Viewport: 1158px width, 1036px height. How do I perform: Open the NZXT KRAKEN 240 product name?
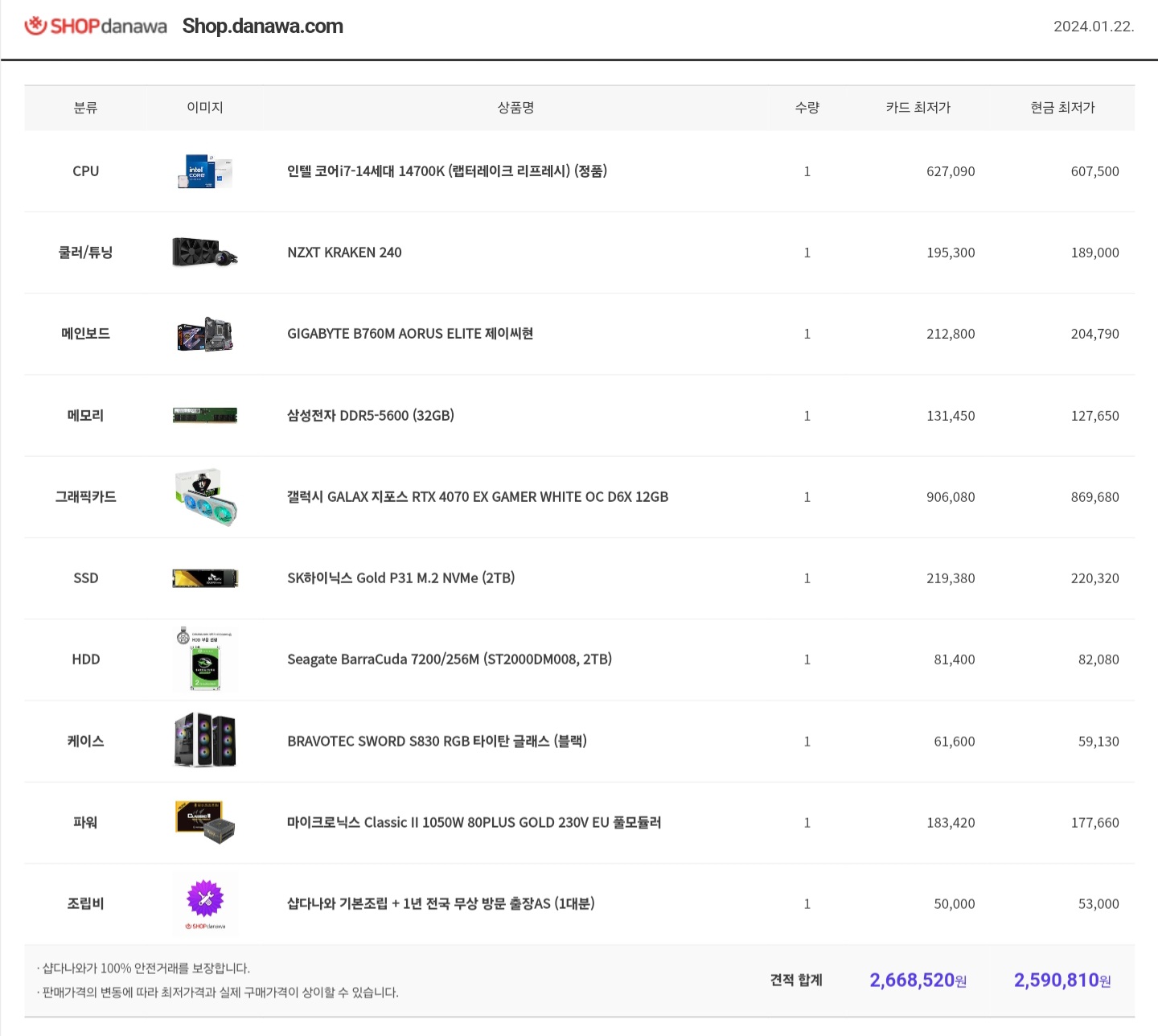click(x=344, y=253)
